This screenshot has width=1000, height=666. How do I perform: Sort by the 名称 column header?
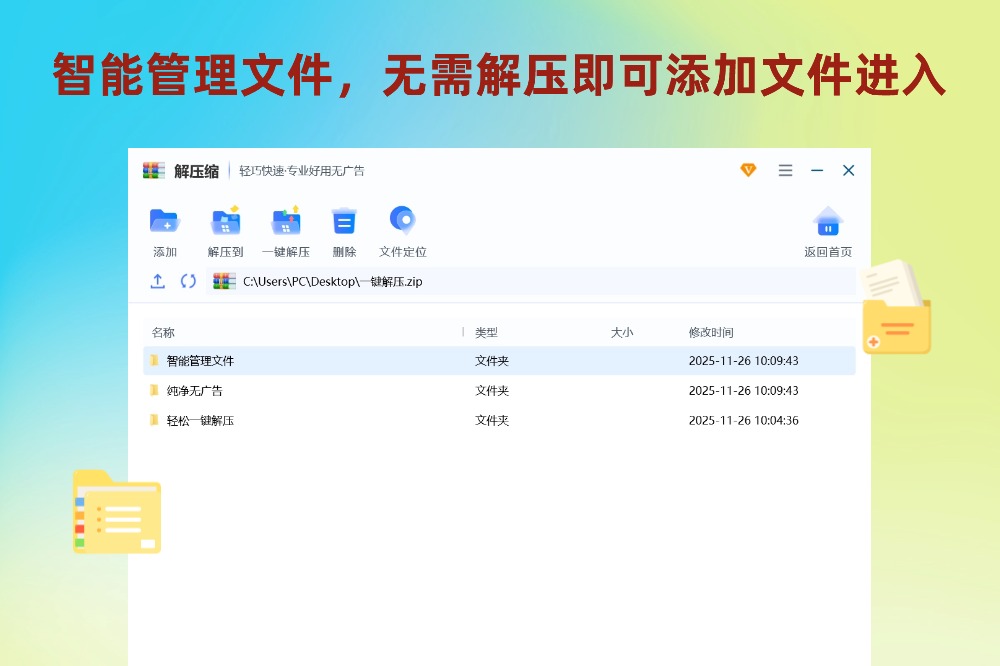(163, 333)
